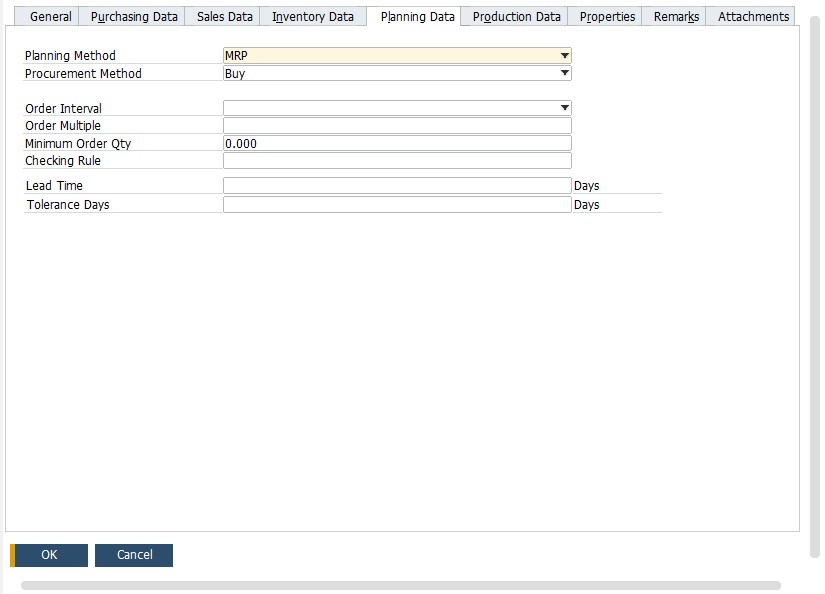Open the Procurement Method dropdown
825x594 pixels.
tap(565, 73)
